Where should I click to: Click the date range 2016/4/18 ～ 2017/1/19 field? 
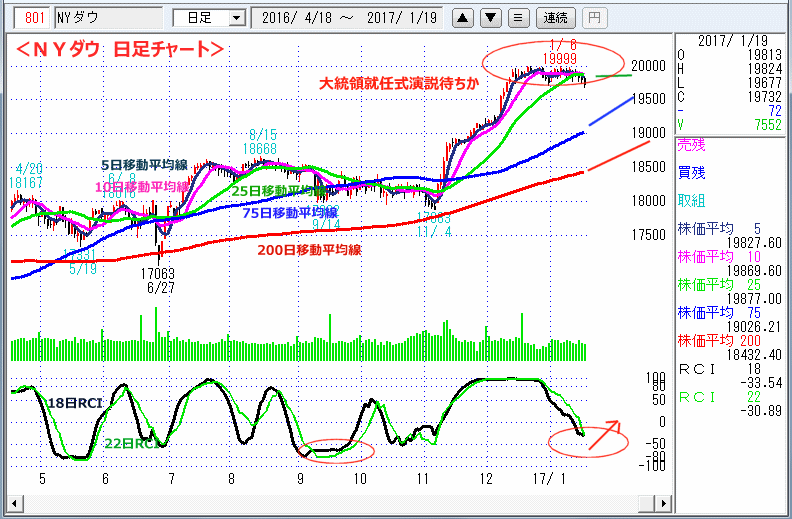pyautogui.click(x=347, y=18)
